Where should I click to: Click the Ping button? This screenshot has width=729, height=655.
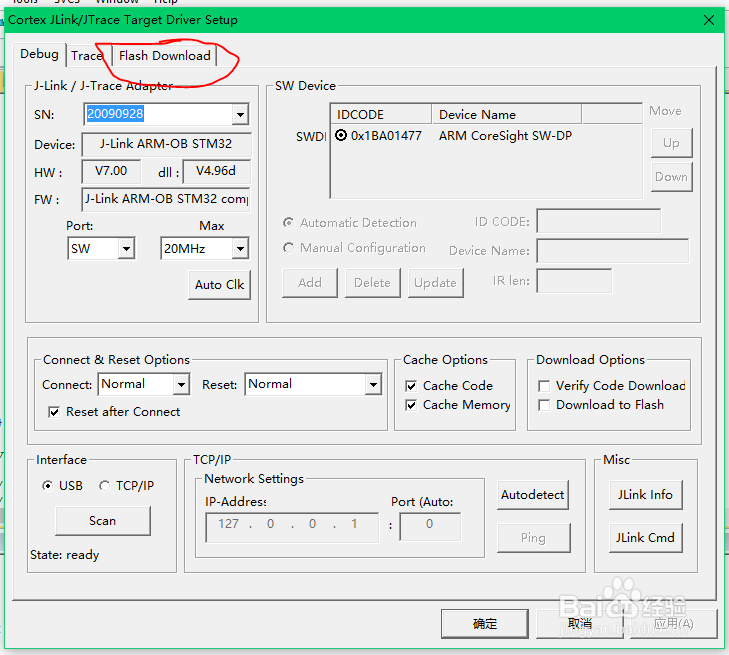coord(533,538)
